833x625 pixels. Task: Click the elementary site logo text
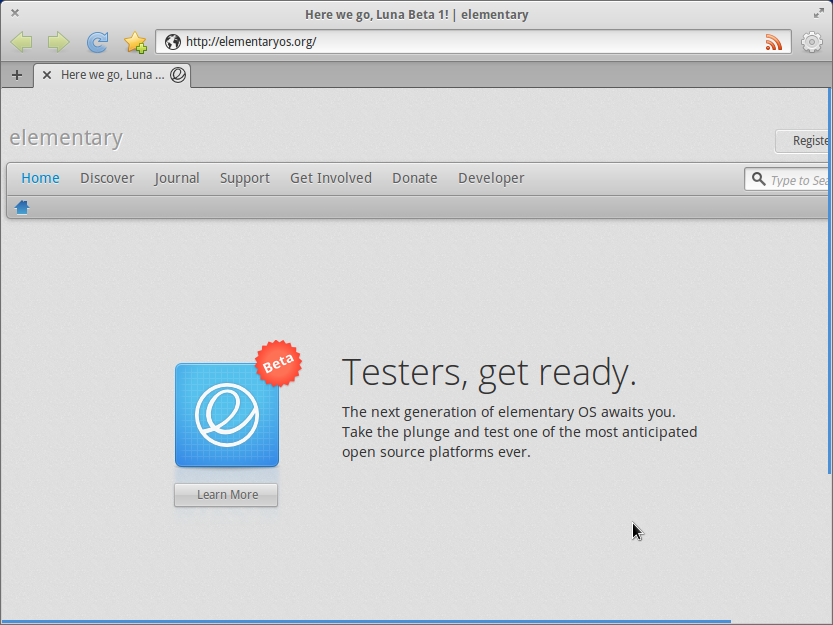click(66, 138)
